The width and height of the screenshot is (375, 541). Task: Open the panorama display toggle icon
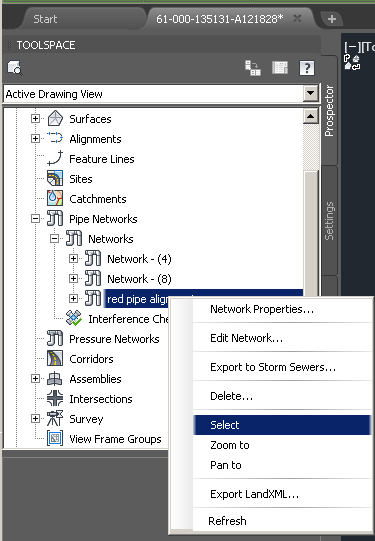click(x=280, y=68)
